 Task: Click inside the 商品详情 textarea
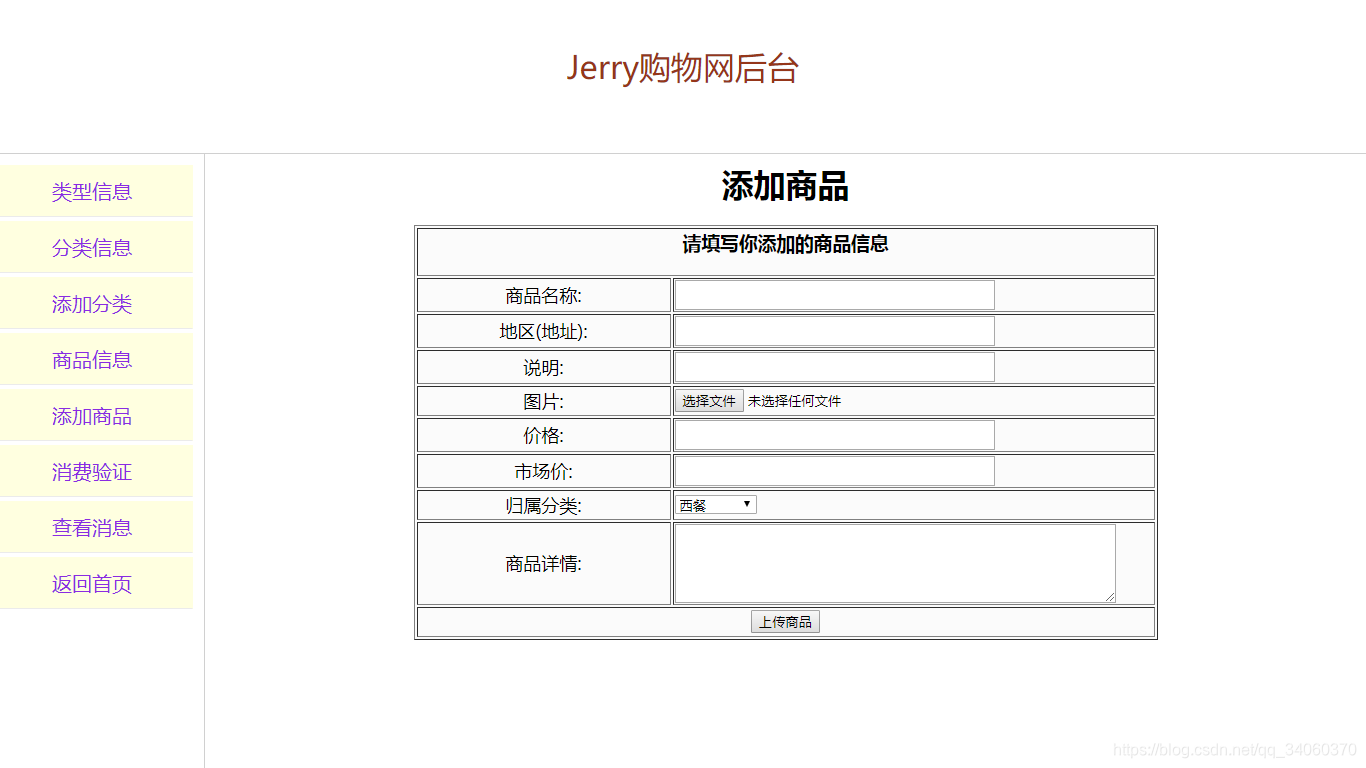(895, 563)
